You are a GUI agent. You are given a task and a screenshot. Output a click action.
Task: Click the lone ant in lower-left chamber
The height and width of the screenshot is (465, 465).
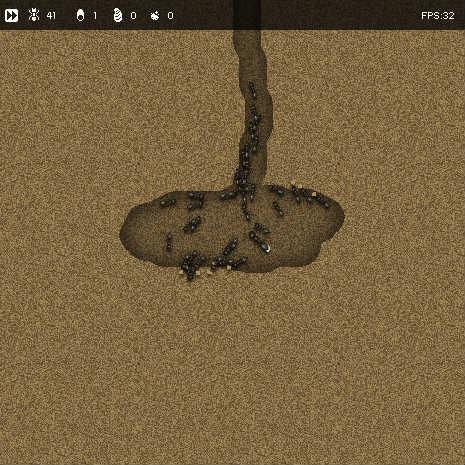click(x=169, y=242)
